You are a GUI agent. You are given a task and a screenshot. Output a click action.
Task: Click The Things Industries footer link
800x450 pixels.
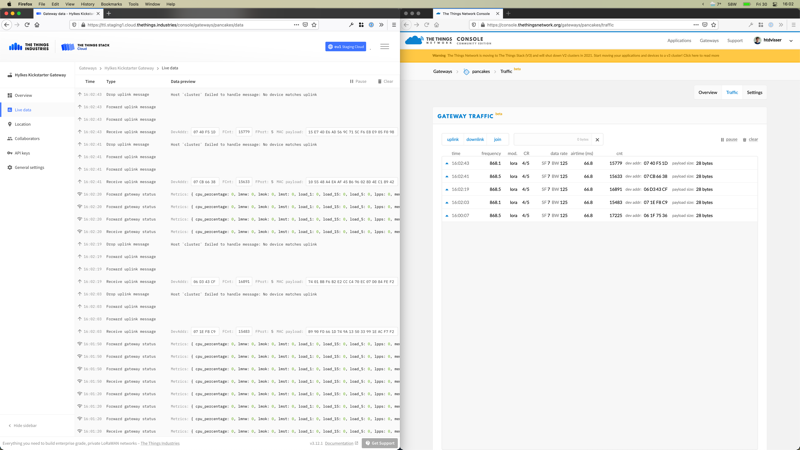160,443
